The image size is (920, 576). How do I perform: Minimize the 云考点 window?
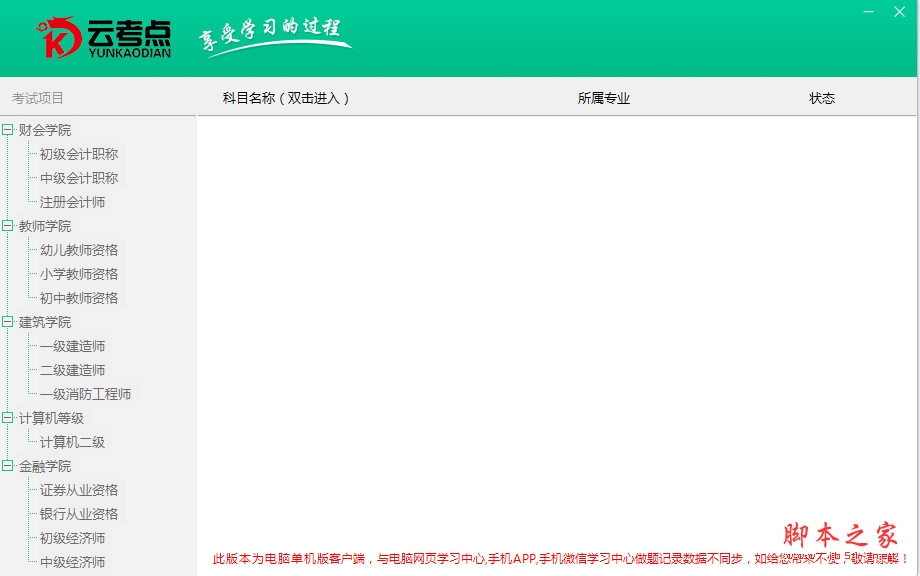[x=869, y=12]
